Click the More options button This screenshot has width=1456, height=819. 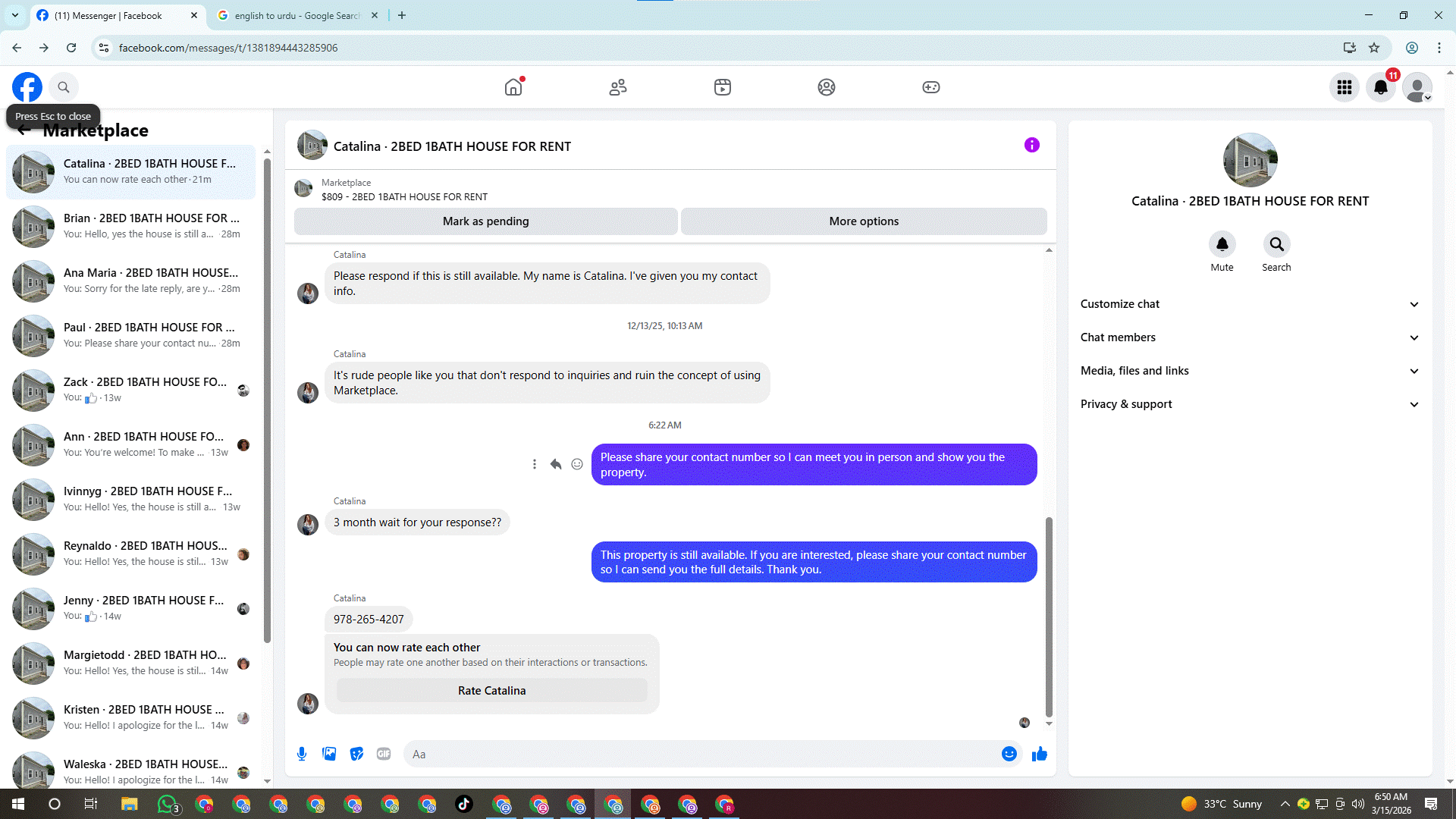(x=864, y=221)
